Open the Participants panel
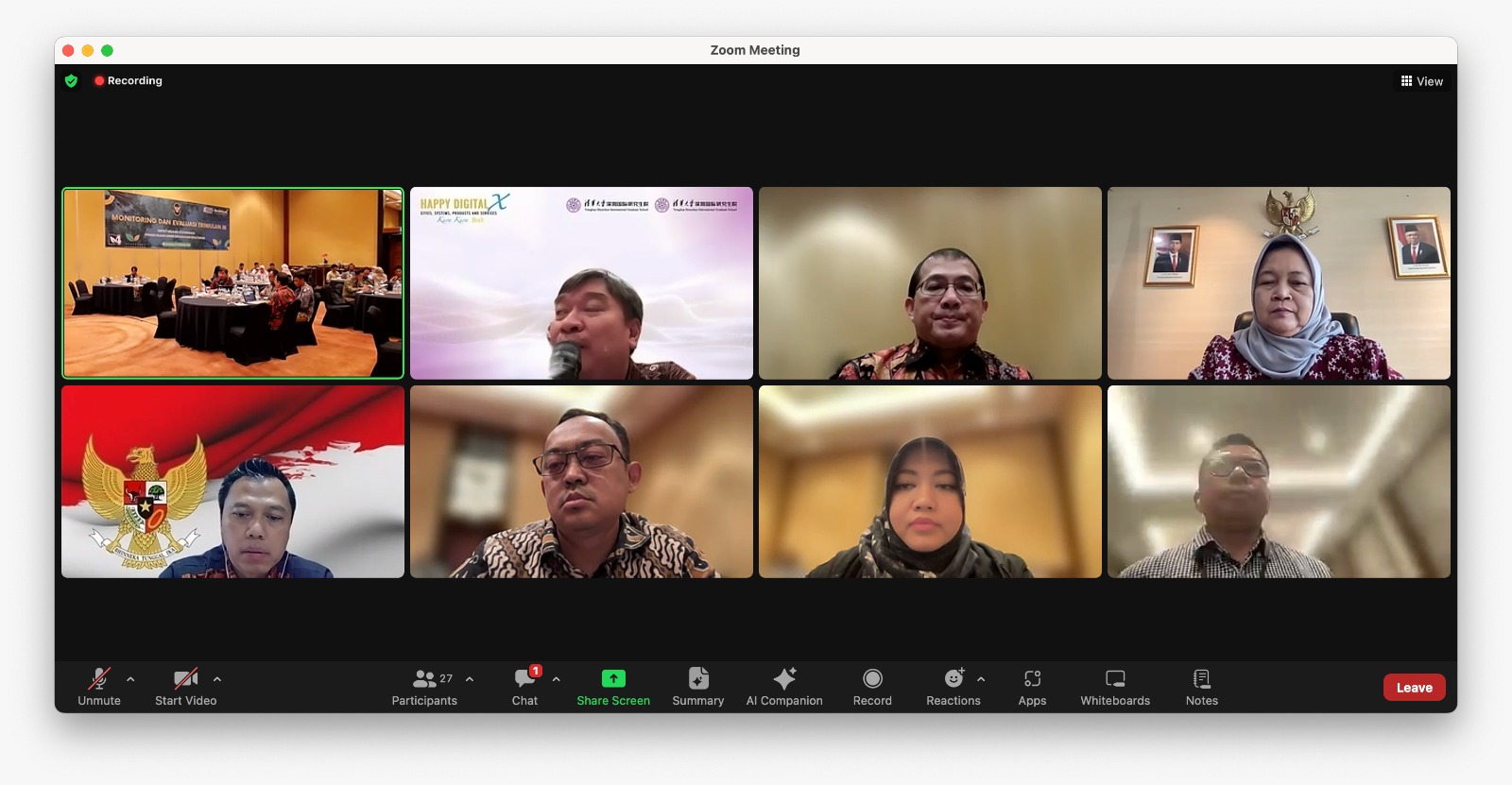Screen dimensions: 1512x785 click(424, 687)
